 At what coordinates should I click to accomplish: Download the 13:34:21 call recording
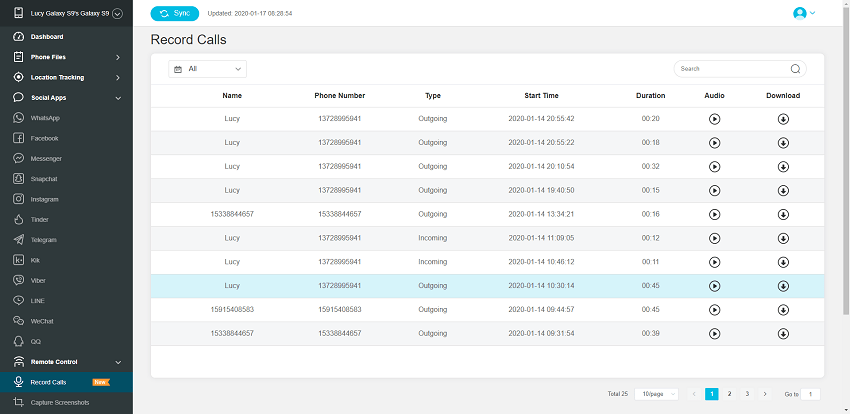coord(783,215)
